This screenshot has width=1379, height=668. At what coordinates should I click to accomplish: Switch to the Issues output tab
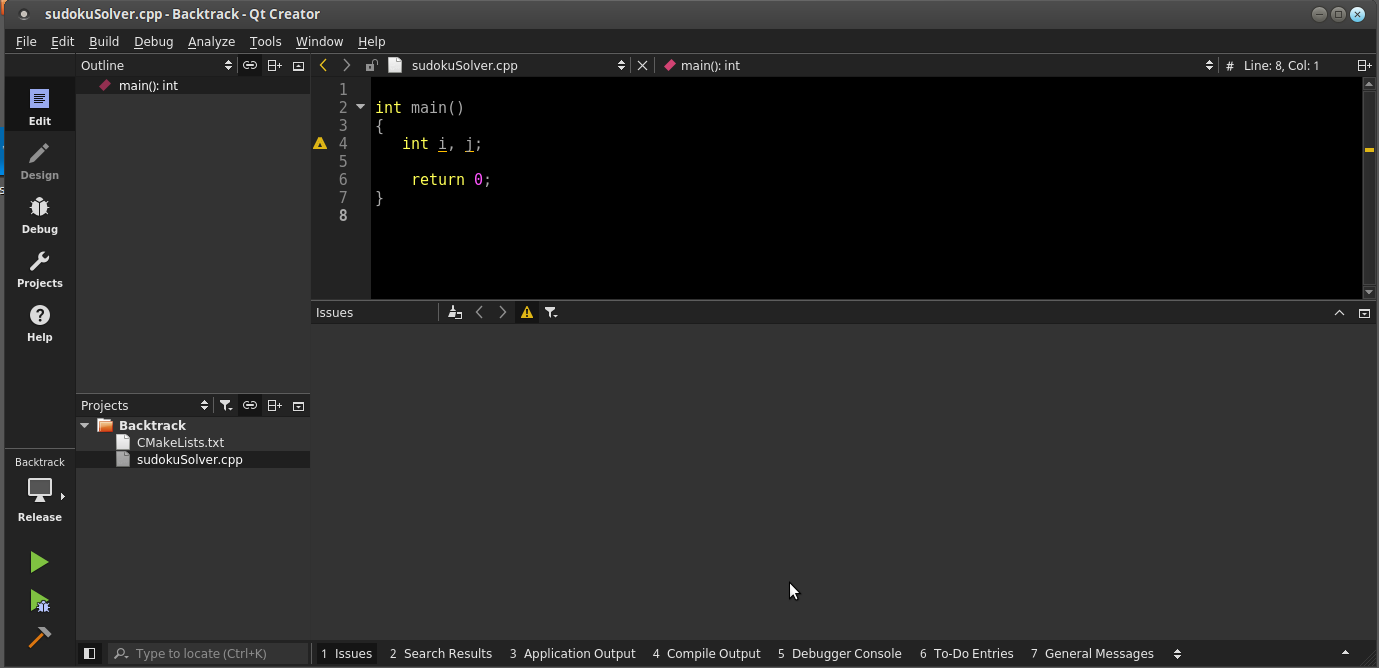coord(346,653)
